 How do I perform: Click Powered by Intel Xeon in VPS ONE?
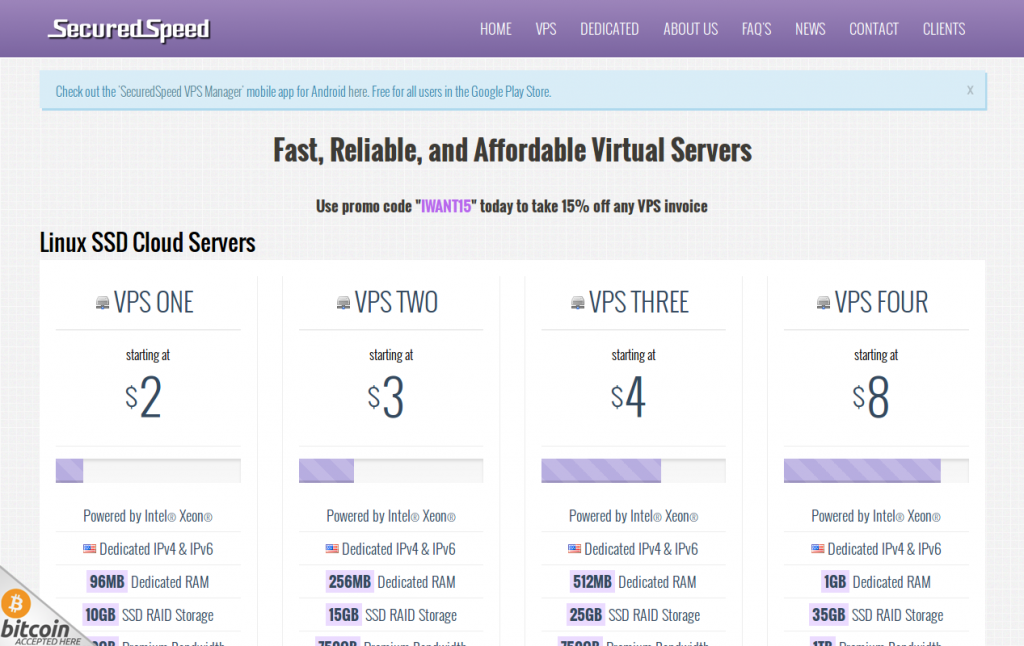(x=148, y=516)
